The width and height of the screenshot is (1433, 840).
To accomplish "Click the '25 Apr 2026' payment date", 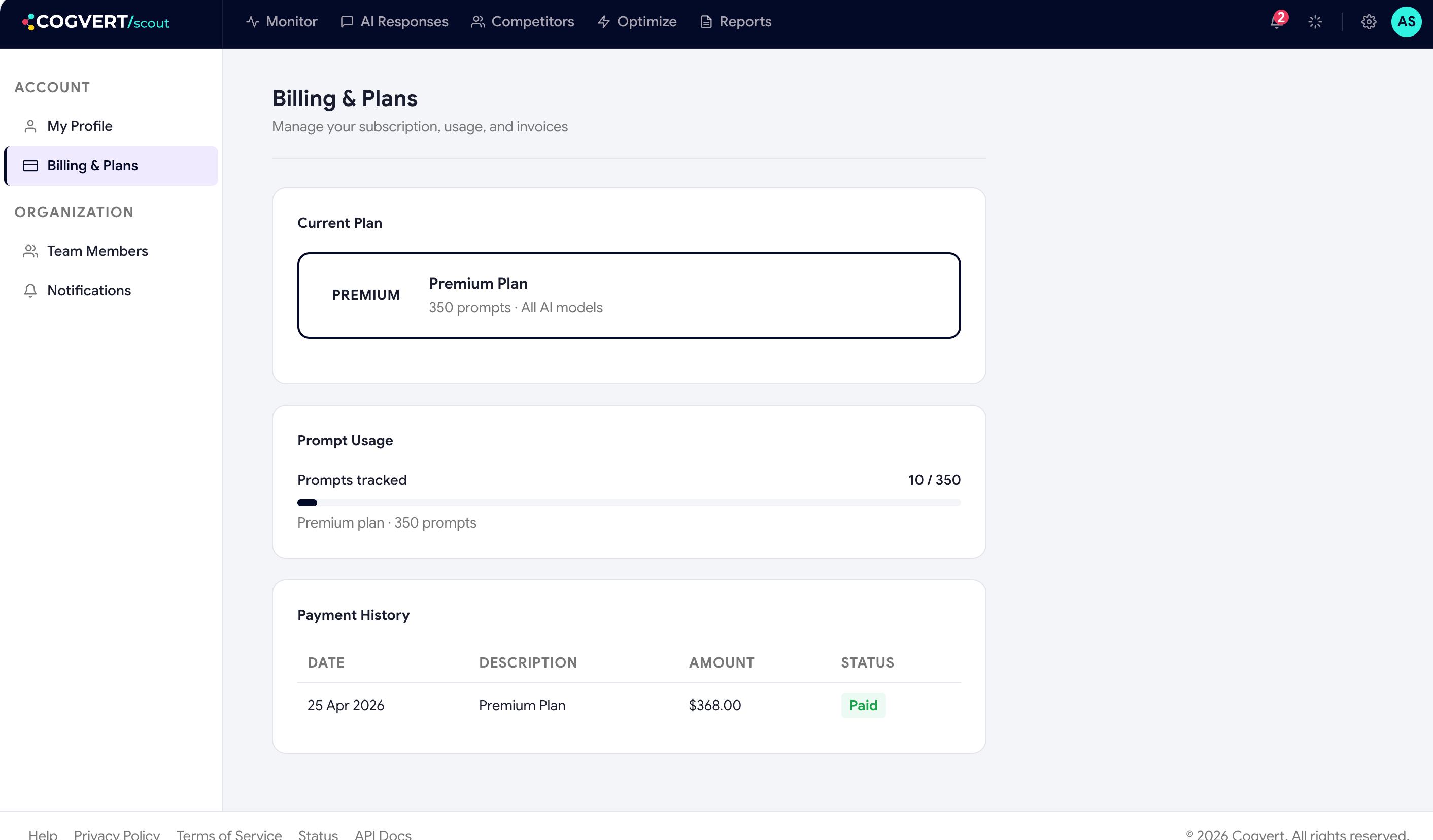I will 346,705.
